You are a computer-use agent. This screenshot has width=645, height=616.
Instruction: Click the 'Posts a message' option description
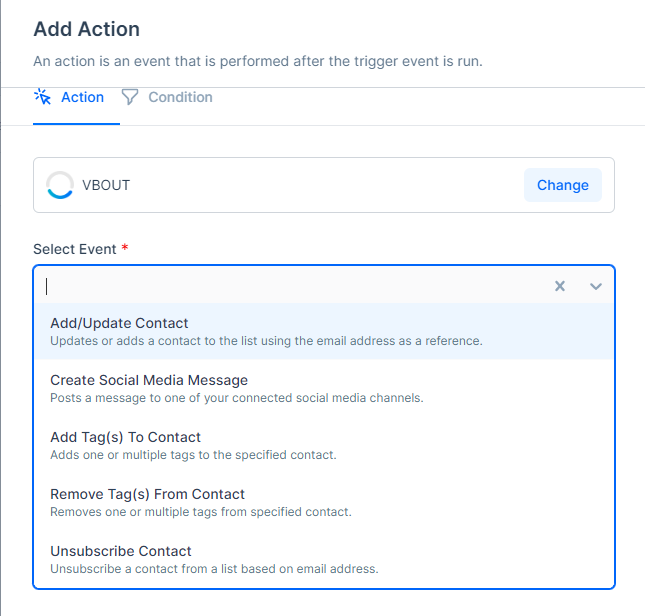coord(237,398)
